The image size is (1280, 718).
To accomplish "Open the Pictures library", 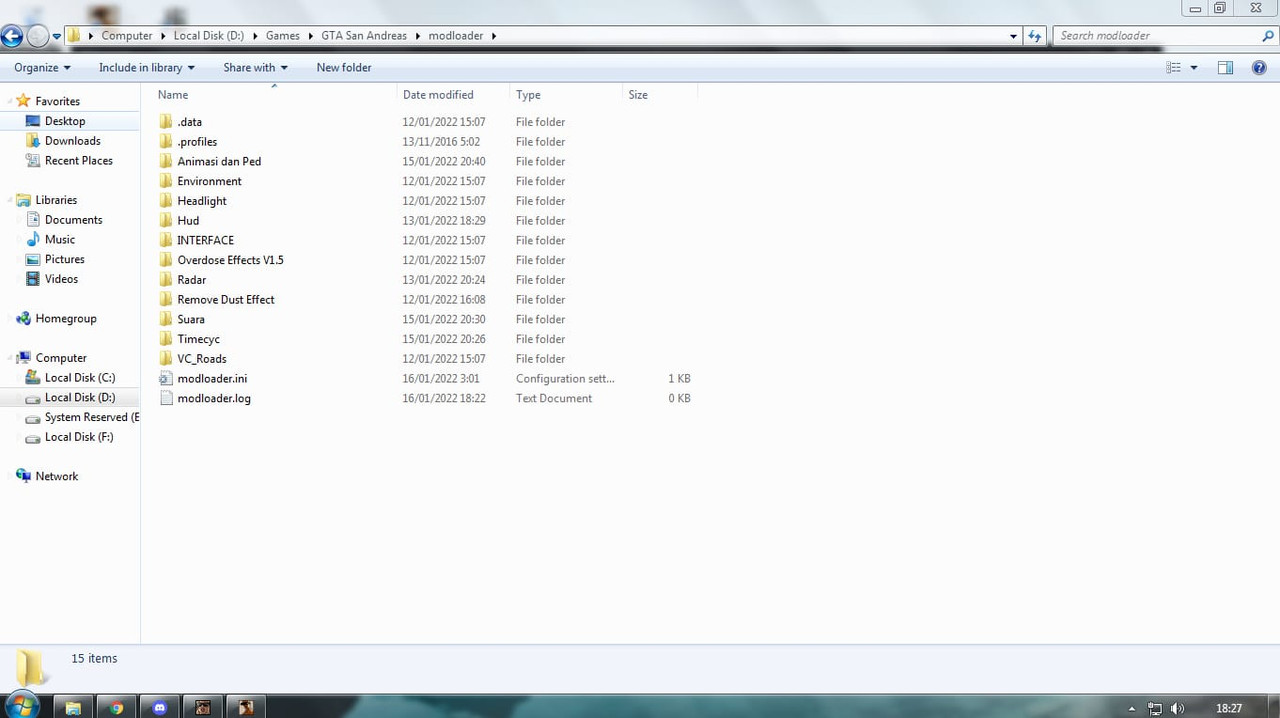I will pos(64,260).
